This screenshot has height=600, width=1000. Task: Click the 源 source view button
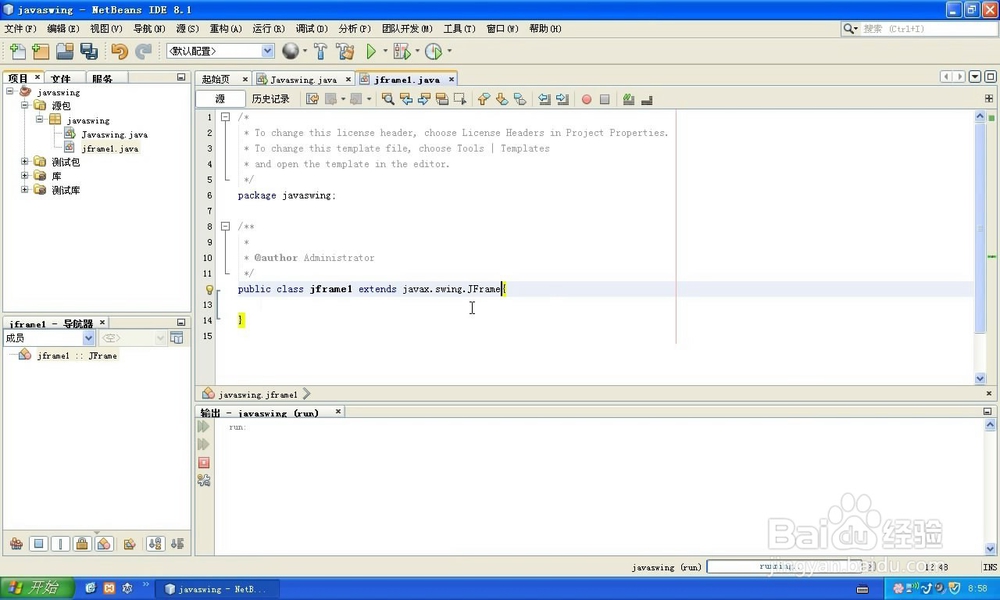click(220, 99)
